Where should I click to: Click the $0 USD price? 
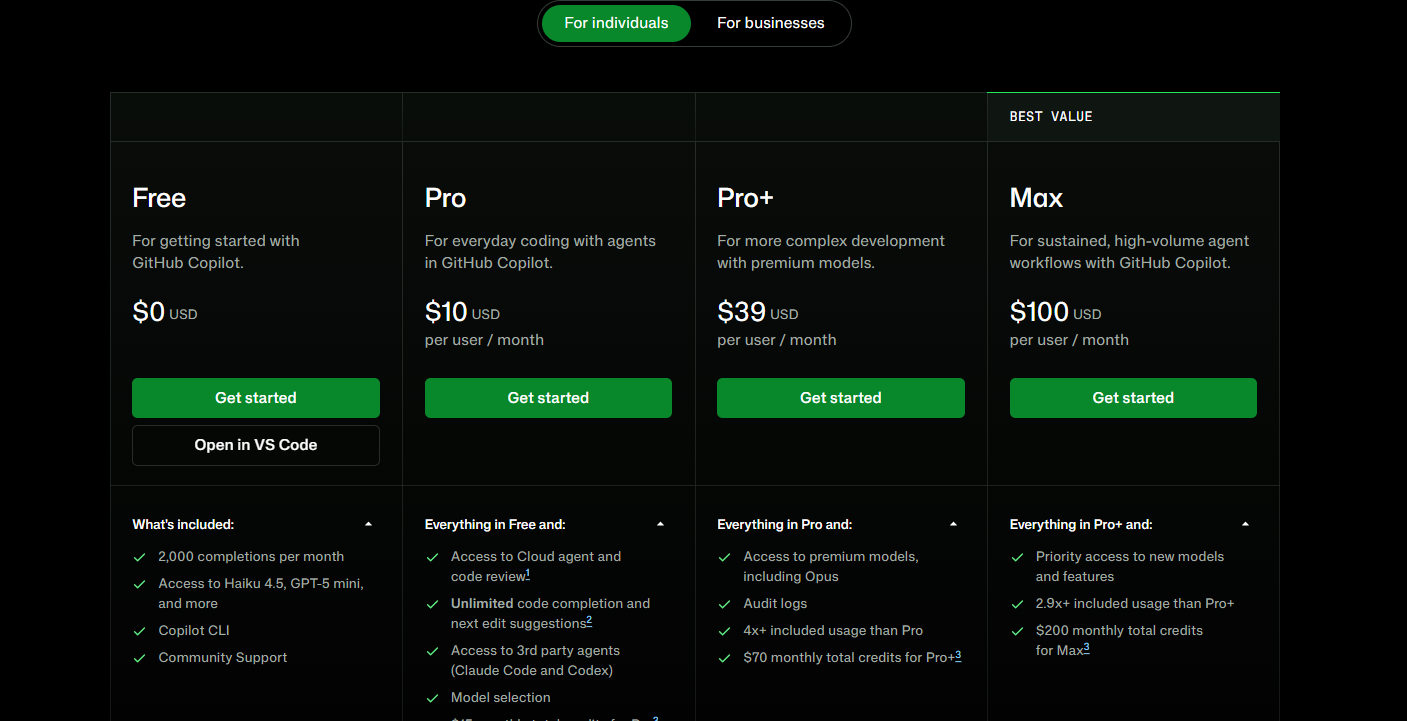pos(165,312)
